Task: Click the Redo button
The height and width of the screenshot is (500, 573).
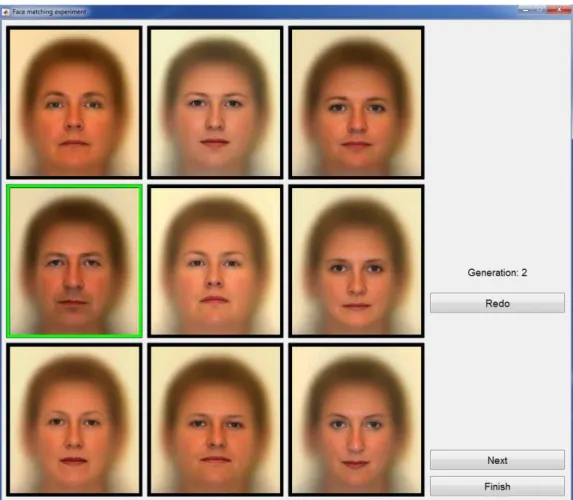Action: [x=497, y=303]
